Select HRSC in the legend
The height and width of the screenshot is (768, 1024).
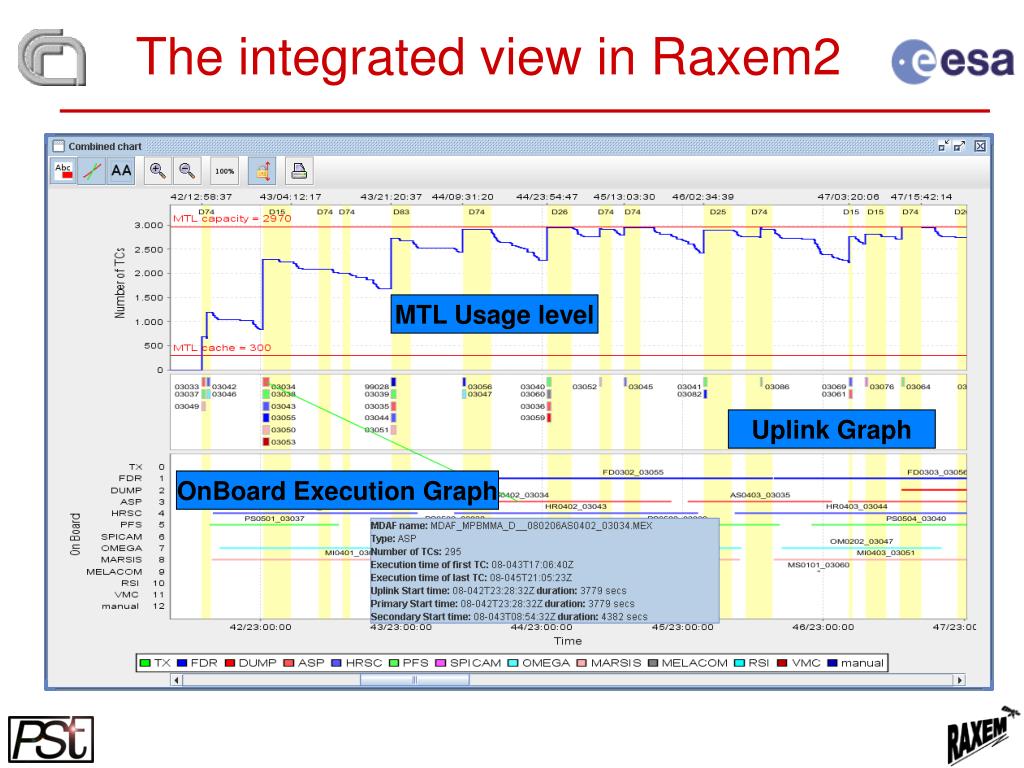pyautogui.click(x=357, y=663)
